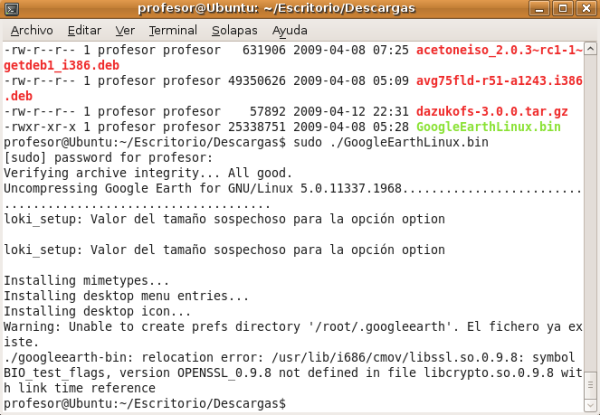Click the scrollbar up arrow
Viewport: 600px width, 415px height.
[x=591, y=48]
